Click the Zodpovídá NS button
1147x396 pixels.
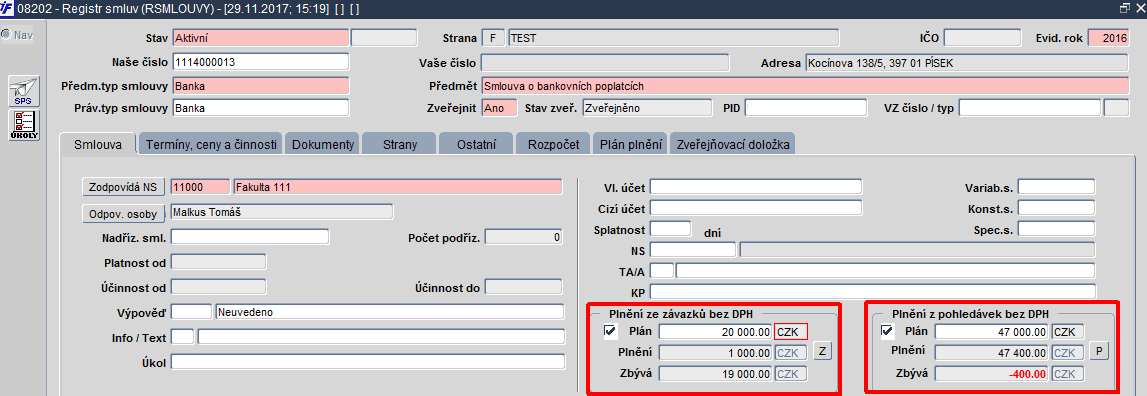(x=124, y=187)
